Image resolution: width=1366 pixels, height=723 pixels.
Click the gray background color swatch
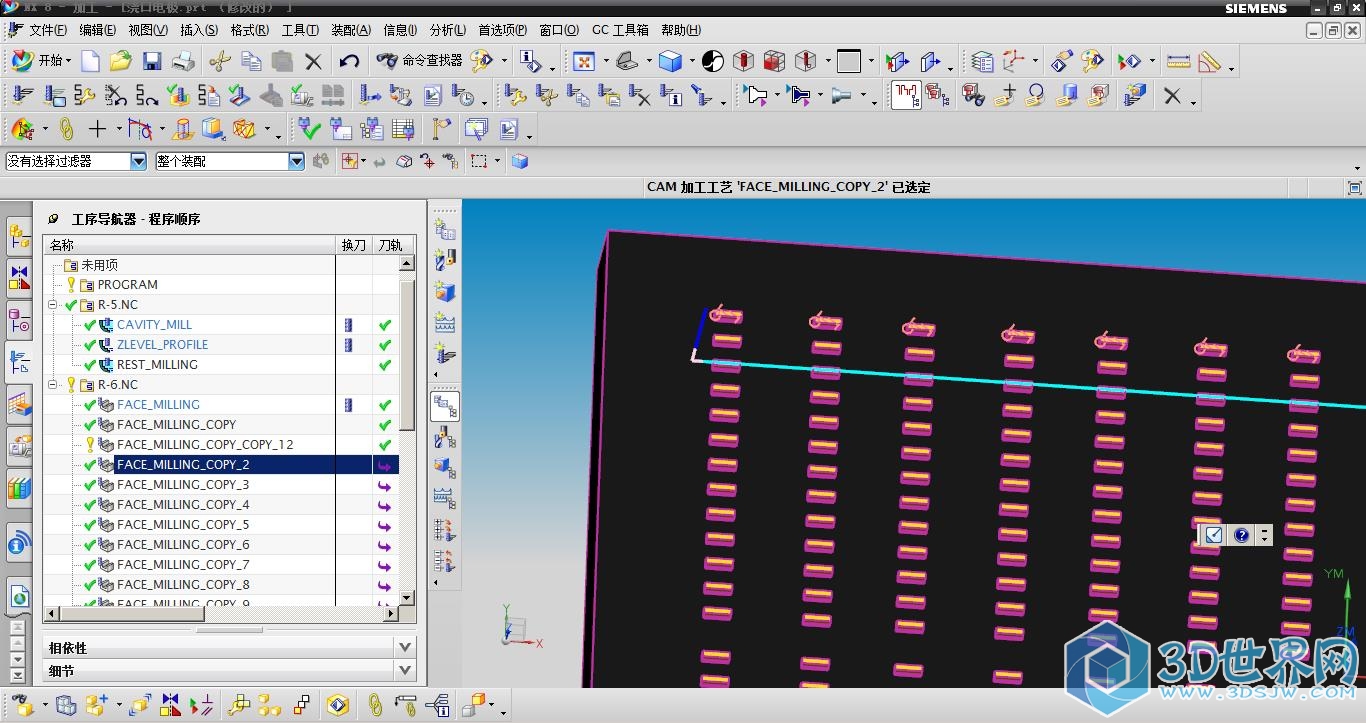pos(849,61)
